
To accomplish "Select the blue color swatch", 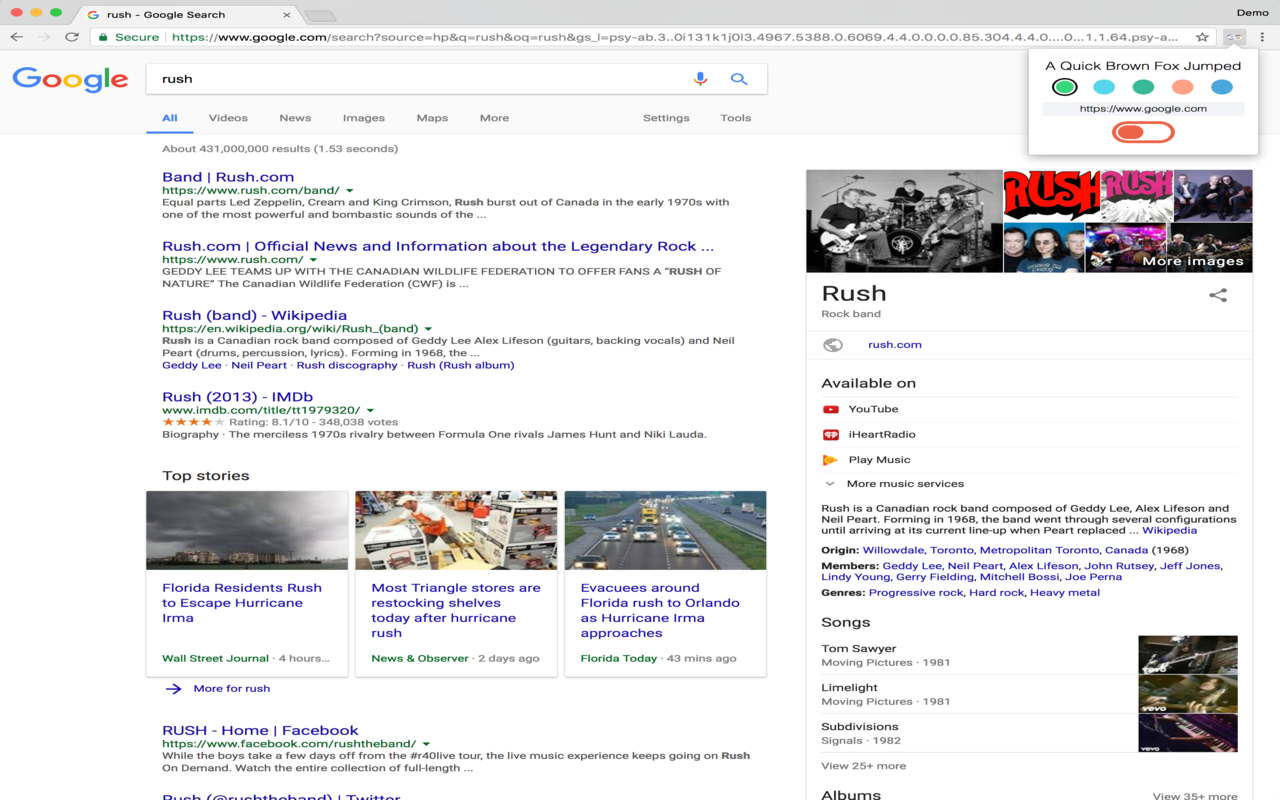I will tap(1222, 88).
